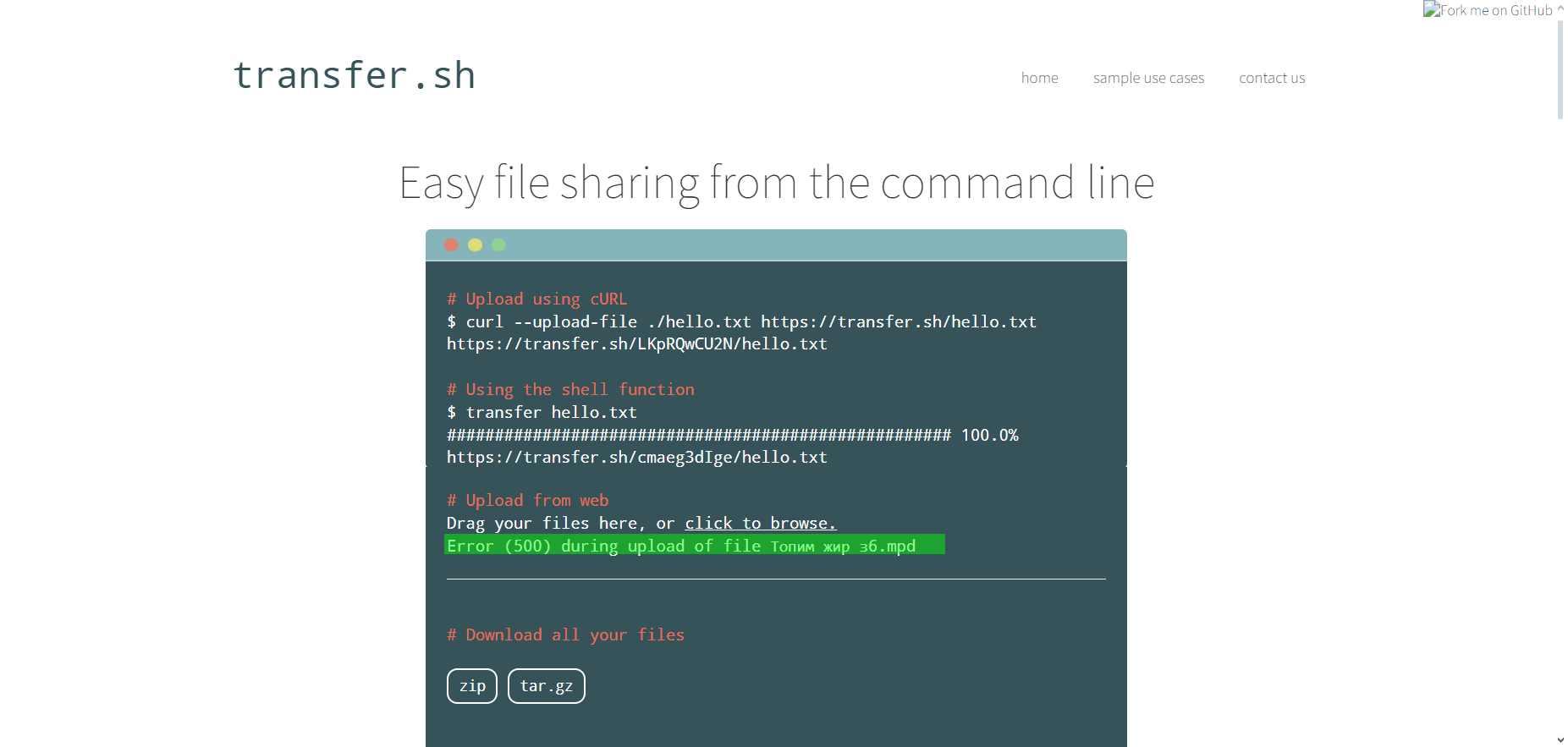Open the home menu link
This screenshot has height=747, width=1568.
[1039, 78]
